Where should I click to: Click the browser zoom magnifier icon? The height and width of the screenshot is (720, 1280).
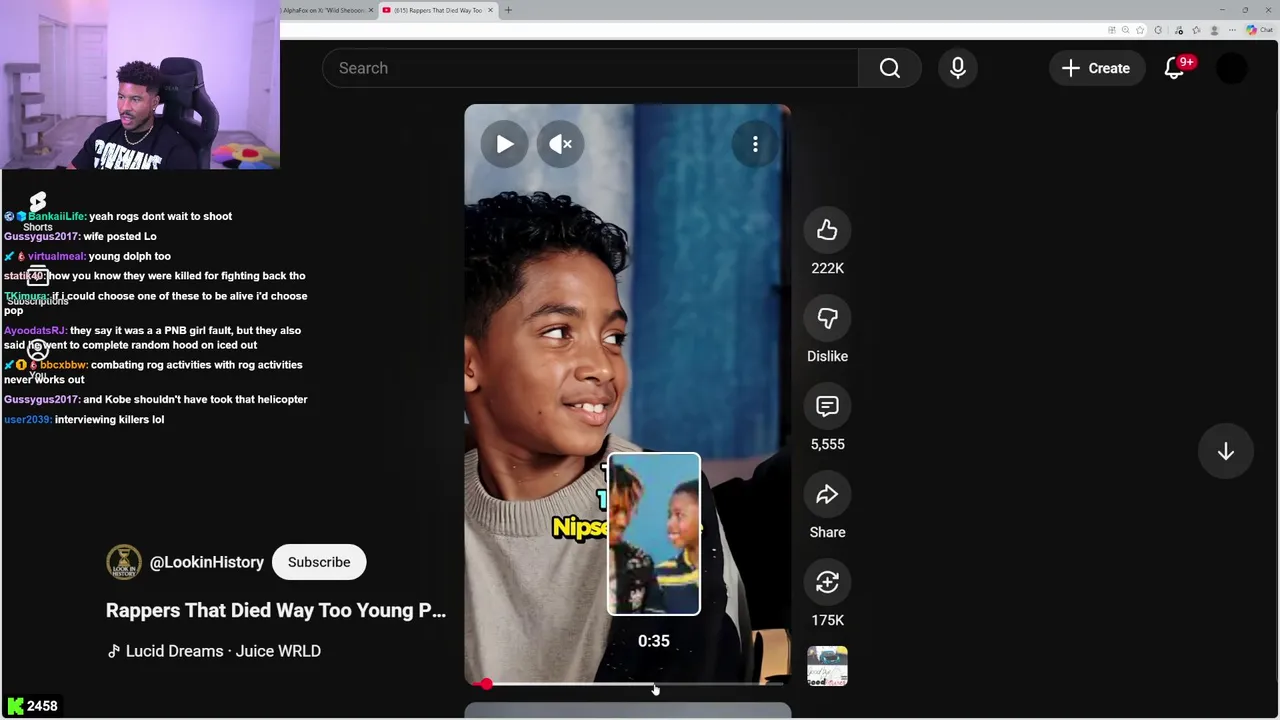tap(1125, 30)
